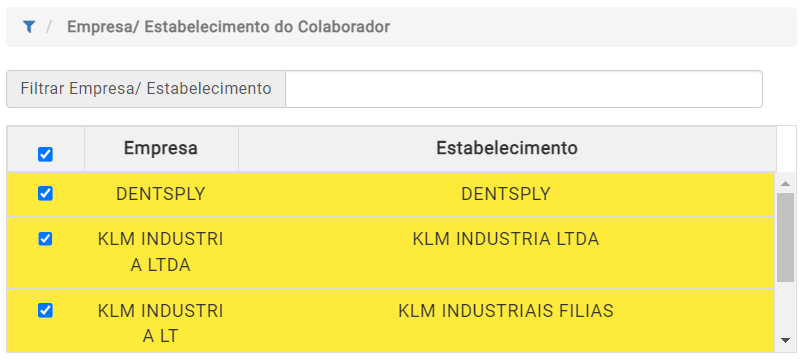Select the KLM INDUSTRIA LTDA Empresa cell
The height and width of the screenshot is (363, 812).
(x=161, y=252)
